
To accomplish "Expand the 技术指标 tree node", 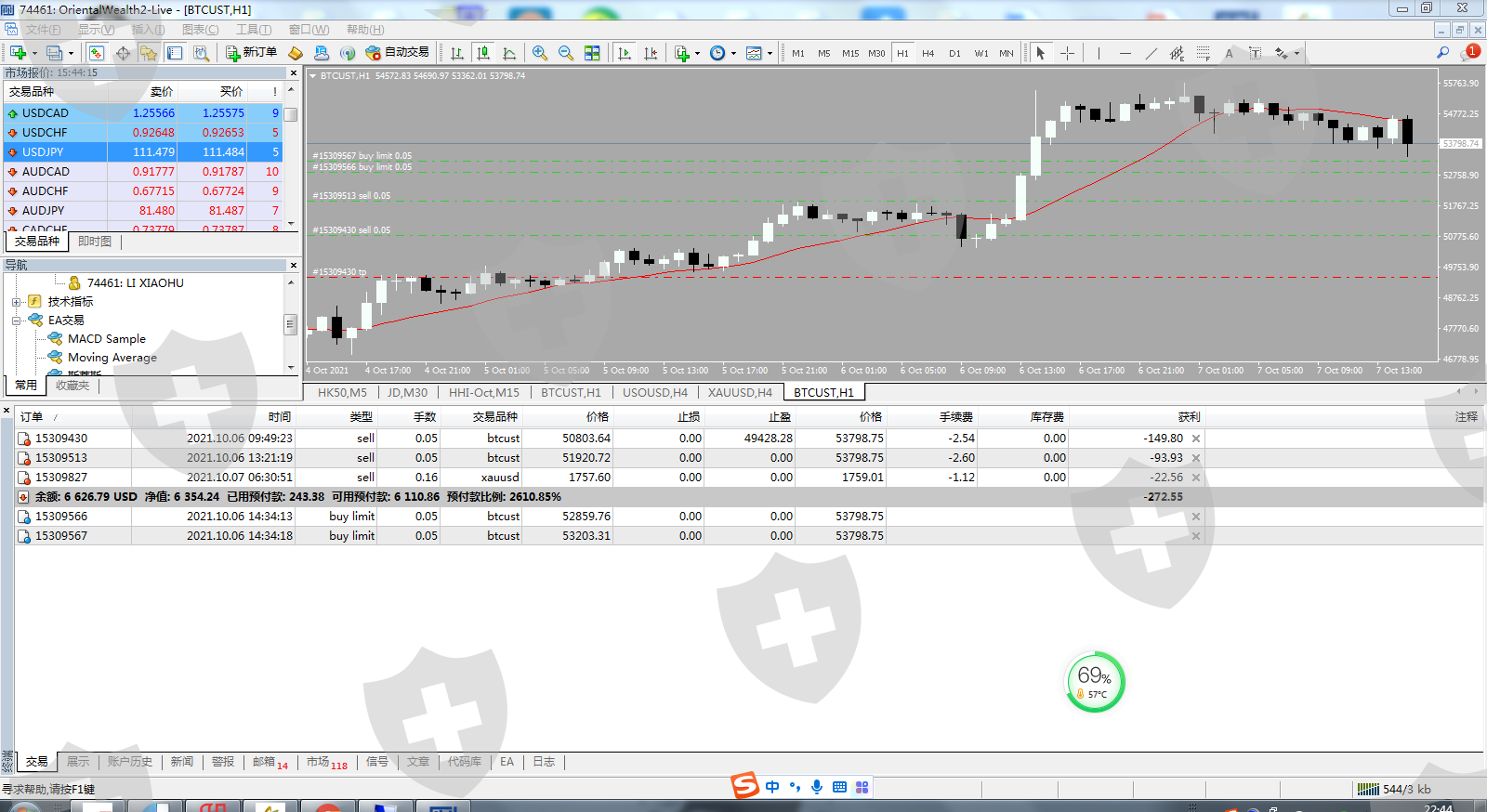I will coord(16,302).
